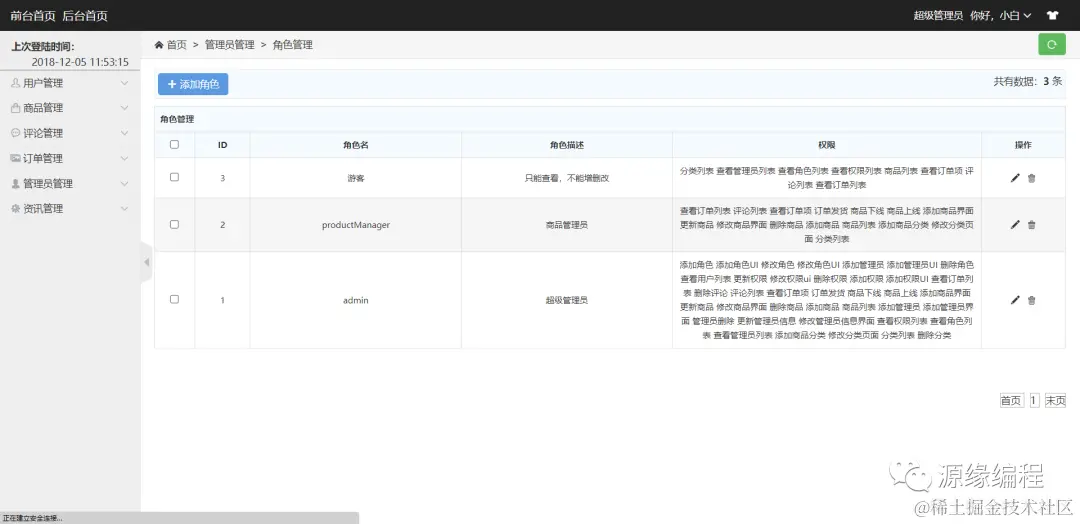Screen dimensions: 1080x524
Task: Click the 添加角色 button
Action: click(x=193, y=84)
